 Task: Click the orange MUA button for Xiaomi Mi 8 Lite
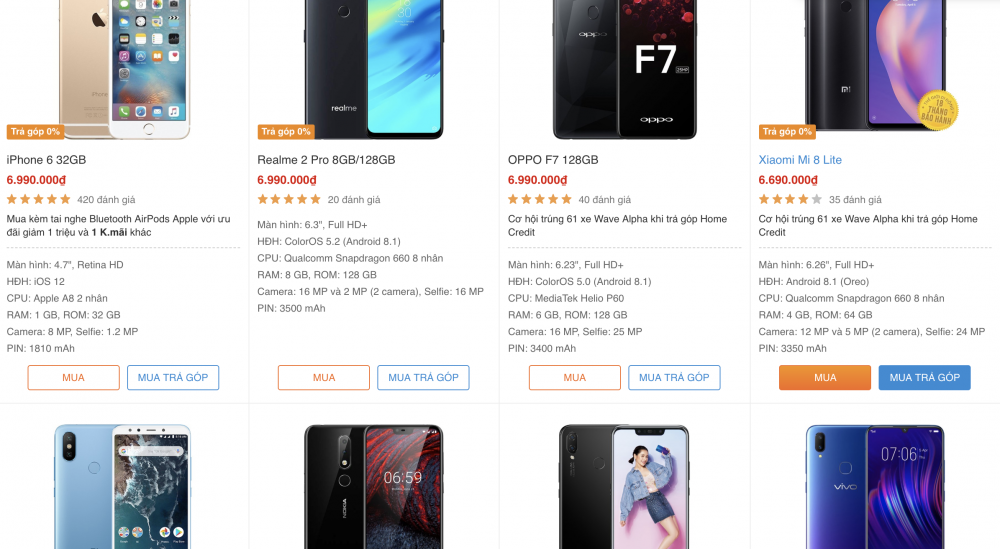click(825, 377)
